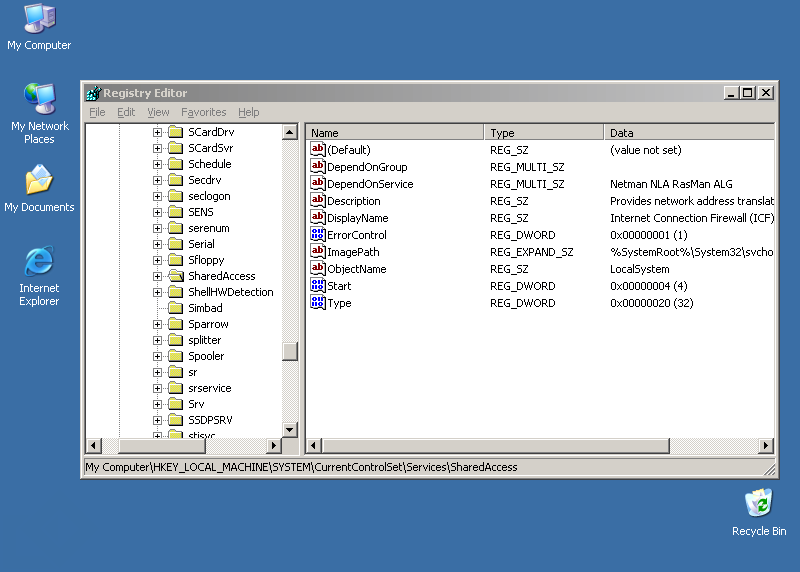Click the string icon beside DisplayName

point(317,217)
